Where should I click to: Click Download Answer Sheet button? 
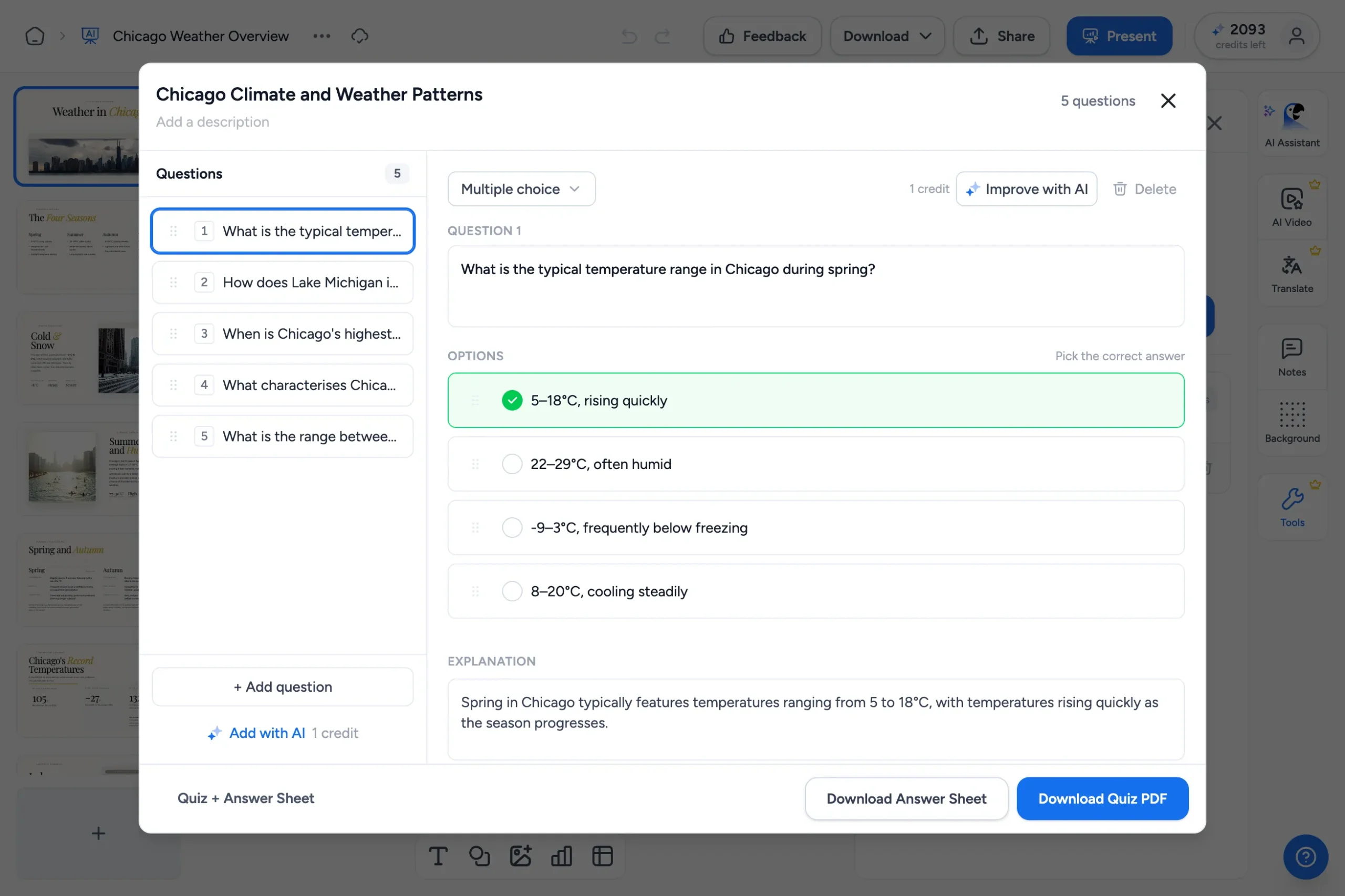906,799
